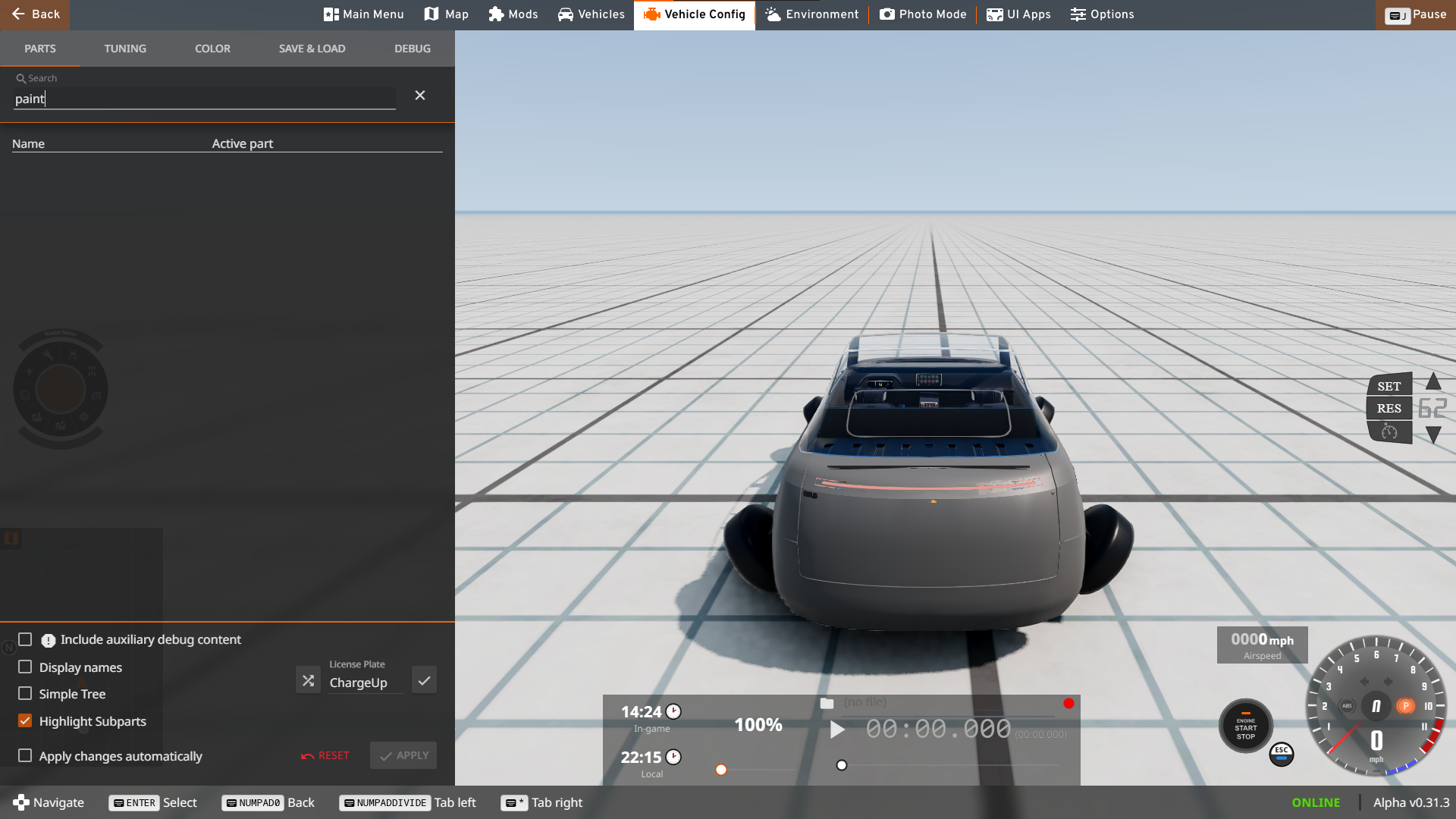Click the auxiliary debug warning info icon
This screenshot has height=819, width=1456.
click(x=48, y=641)
